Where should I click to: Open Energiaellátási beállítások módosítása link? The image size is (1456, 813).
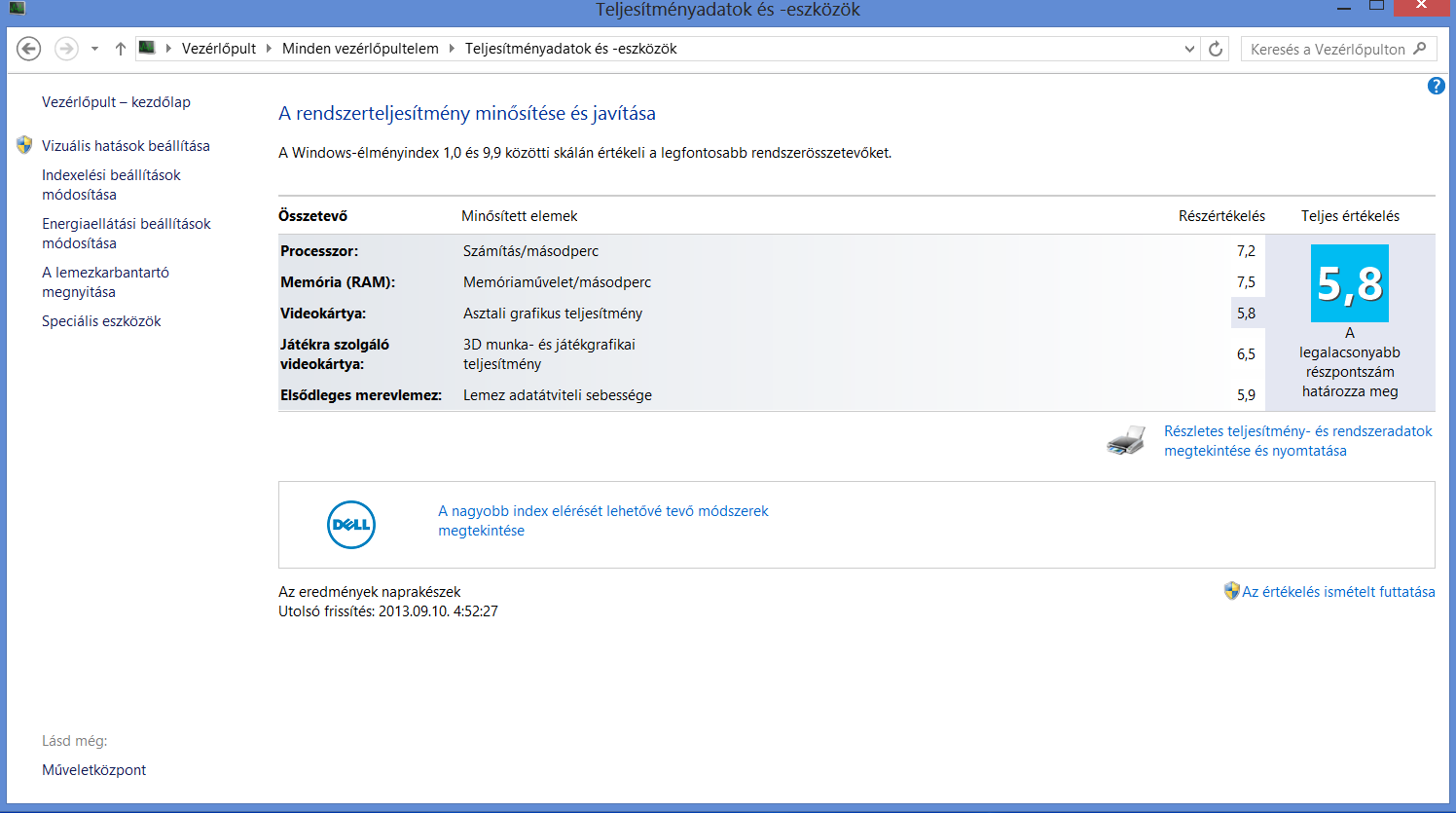(x=126, y=234)
